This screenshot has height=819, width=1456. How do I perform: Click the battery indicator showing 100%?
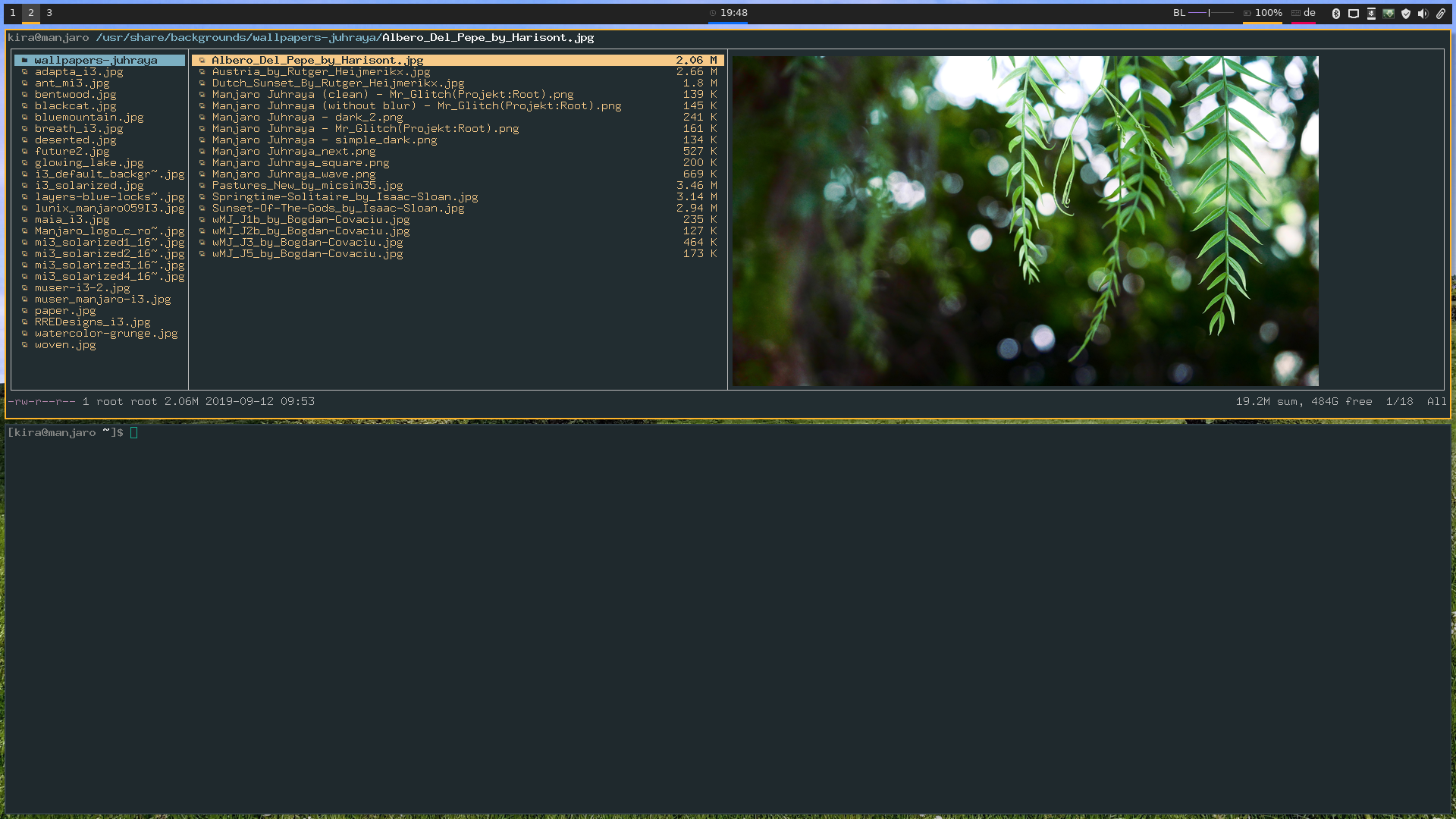click(x=1265, y=13)
